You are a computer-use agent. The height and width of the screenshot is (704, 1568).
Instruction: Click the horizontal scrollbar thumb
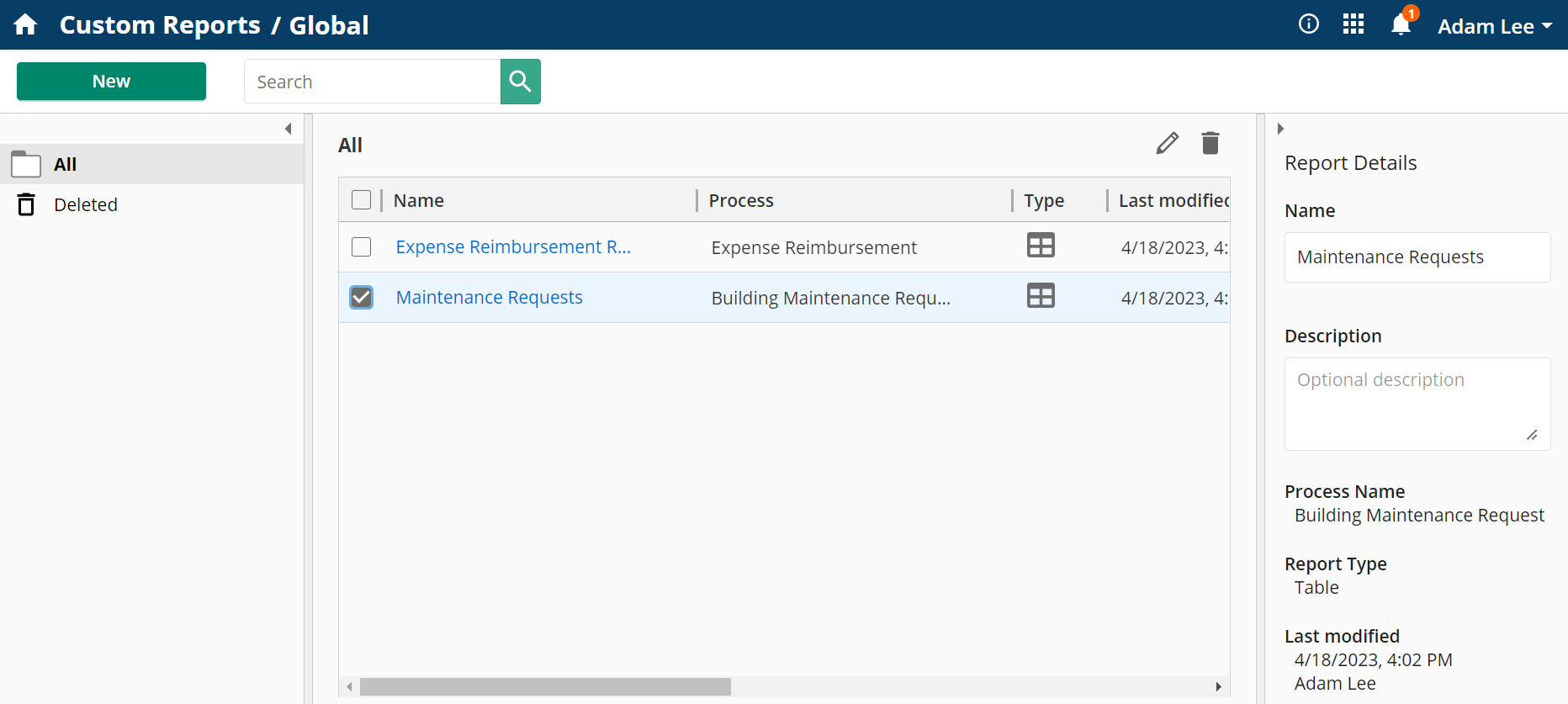tap(545, 687)
